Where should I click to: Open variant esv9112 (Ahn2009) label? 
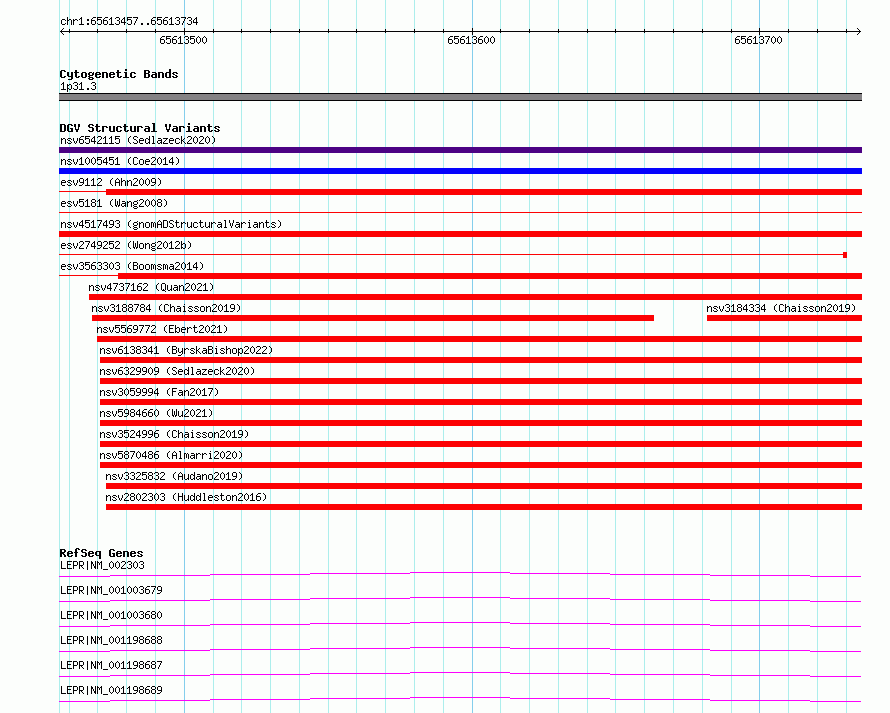(x=111, y=182)
